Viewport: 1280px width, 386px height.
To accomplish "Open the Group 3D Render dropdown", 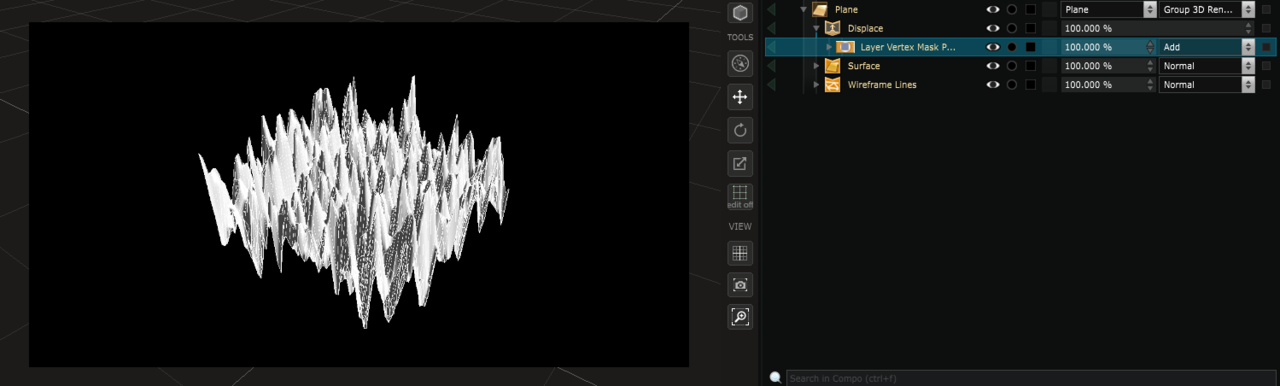I will pos(1207,9).
